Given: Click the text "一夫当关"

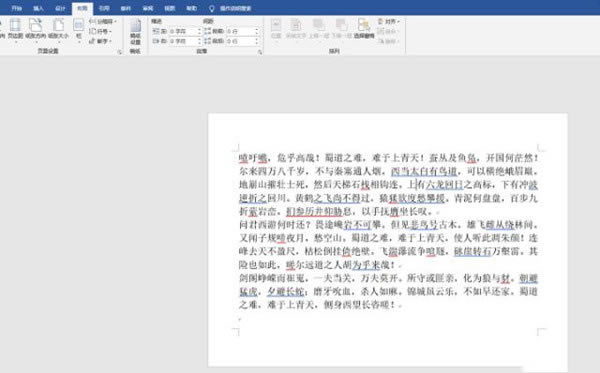Looking at the screenshot, I should (333, 278).
